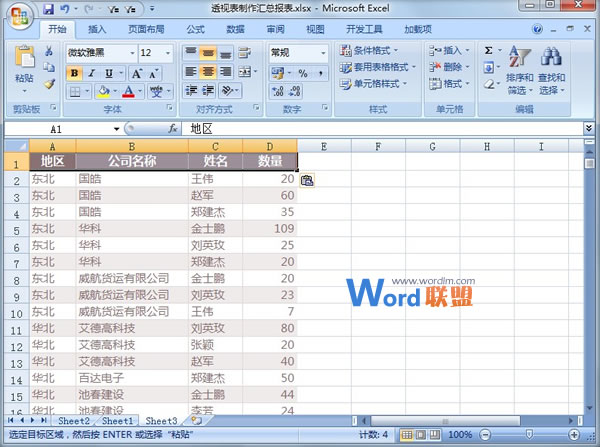Open the 数据 ribbon tab
The width and height of the screenshot is (600, 447).
point(235,29)
